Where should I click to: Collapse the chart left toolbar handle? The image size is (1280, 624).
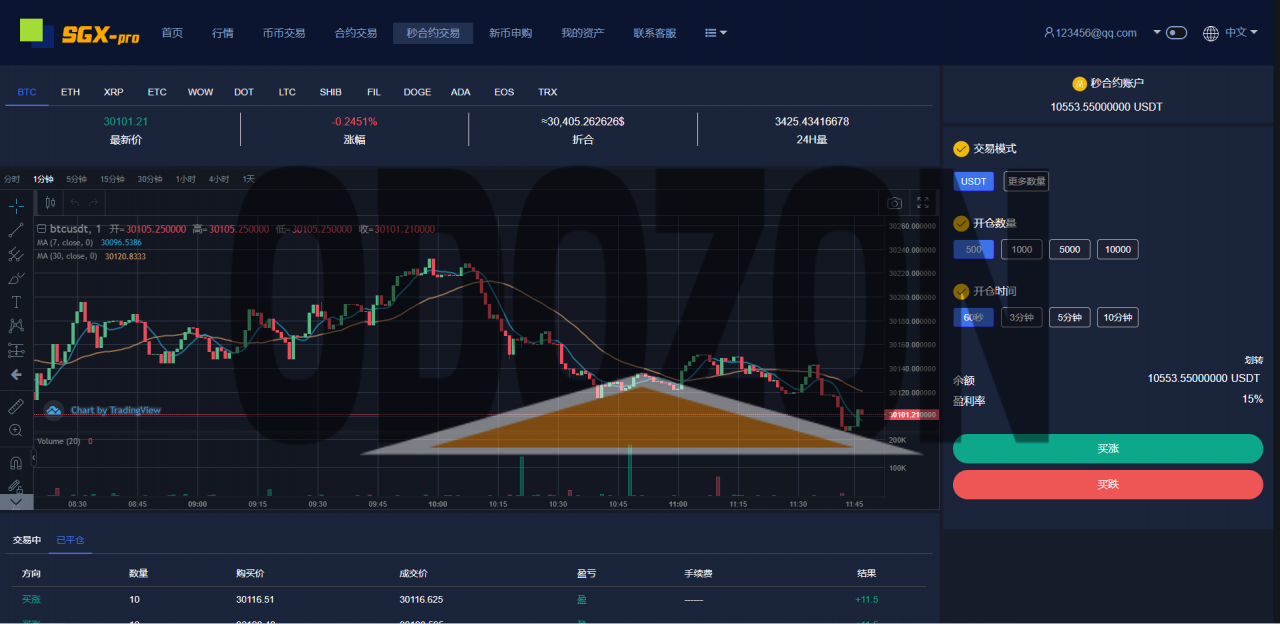point(34,457)
